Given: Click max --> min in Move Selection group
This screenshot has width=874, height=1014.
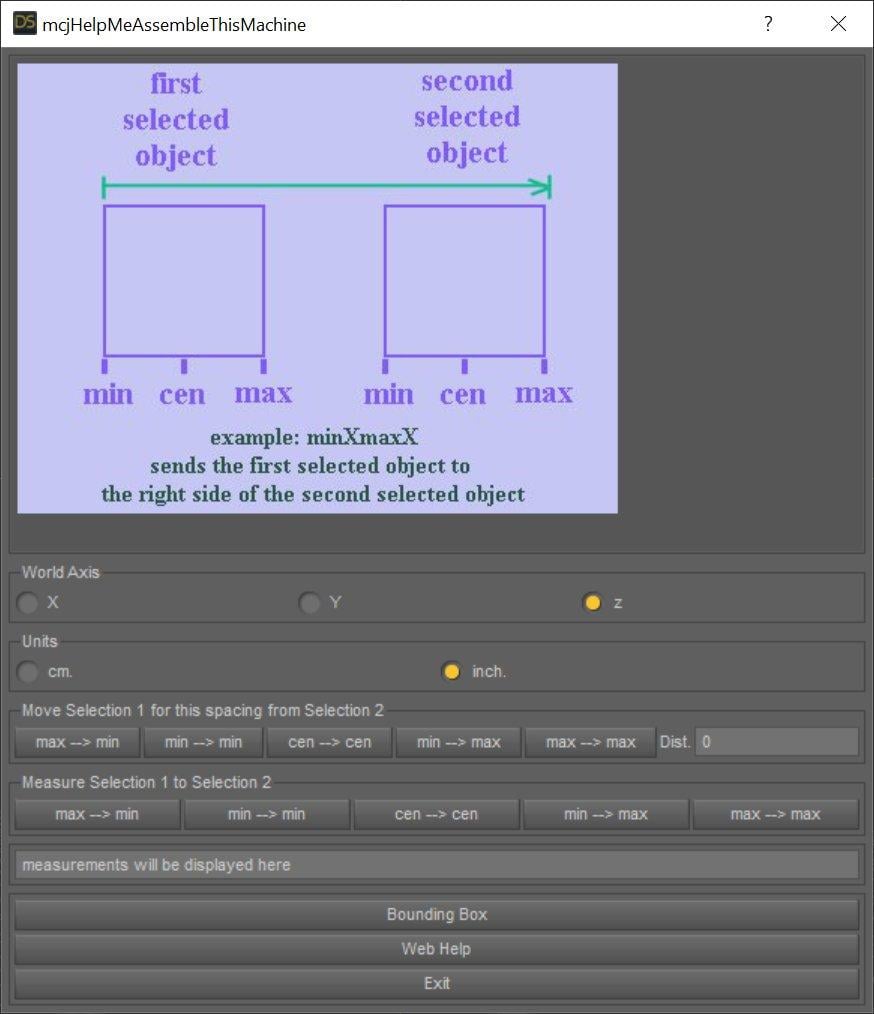Looking at the screenshot, I should pyautogui.click(x=77, y=742).
